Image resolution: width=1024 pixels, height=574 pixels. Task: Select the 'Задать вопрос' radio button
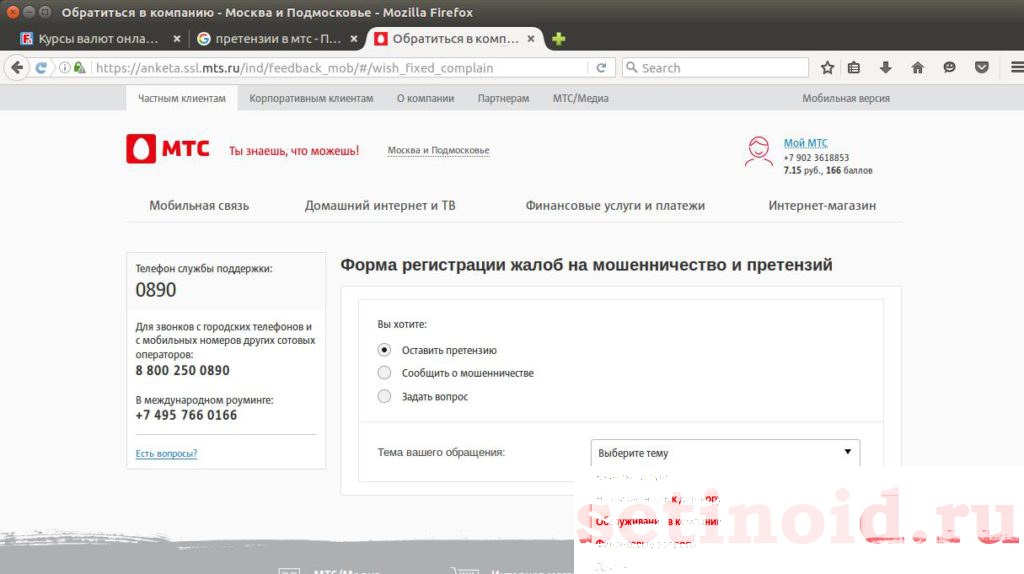click(384, 396)
